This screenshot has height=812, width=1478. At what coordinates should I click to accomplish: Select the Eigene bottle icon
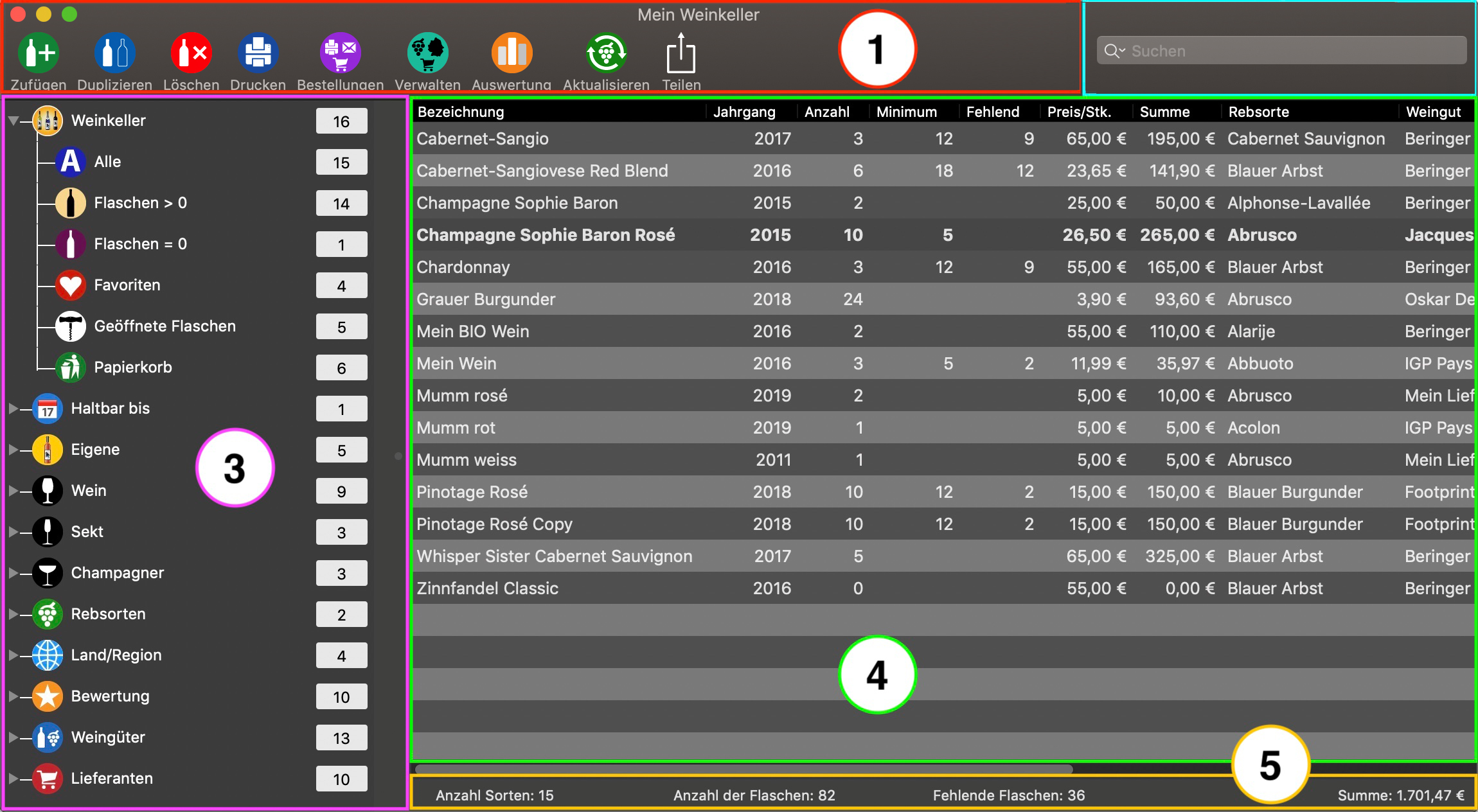48,450
